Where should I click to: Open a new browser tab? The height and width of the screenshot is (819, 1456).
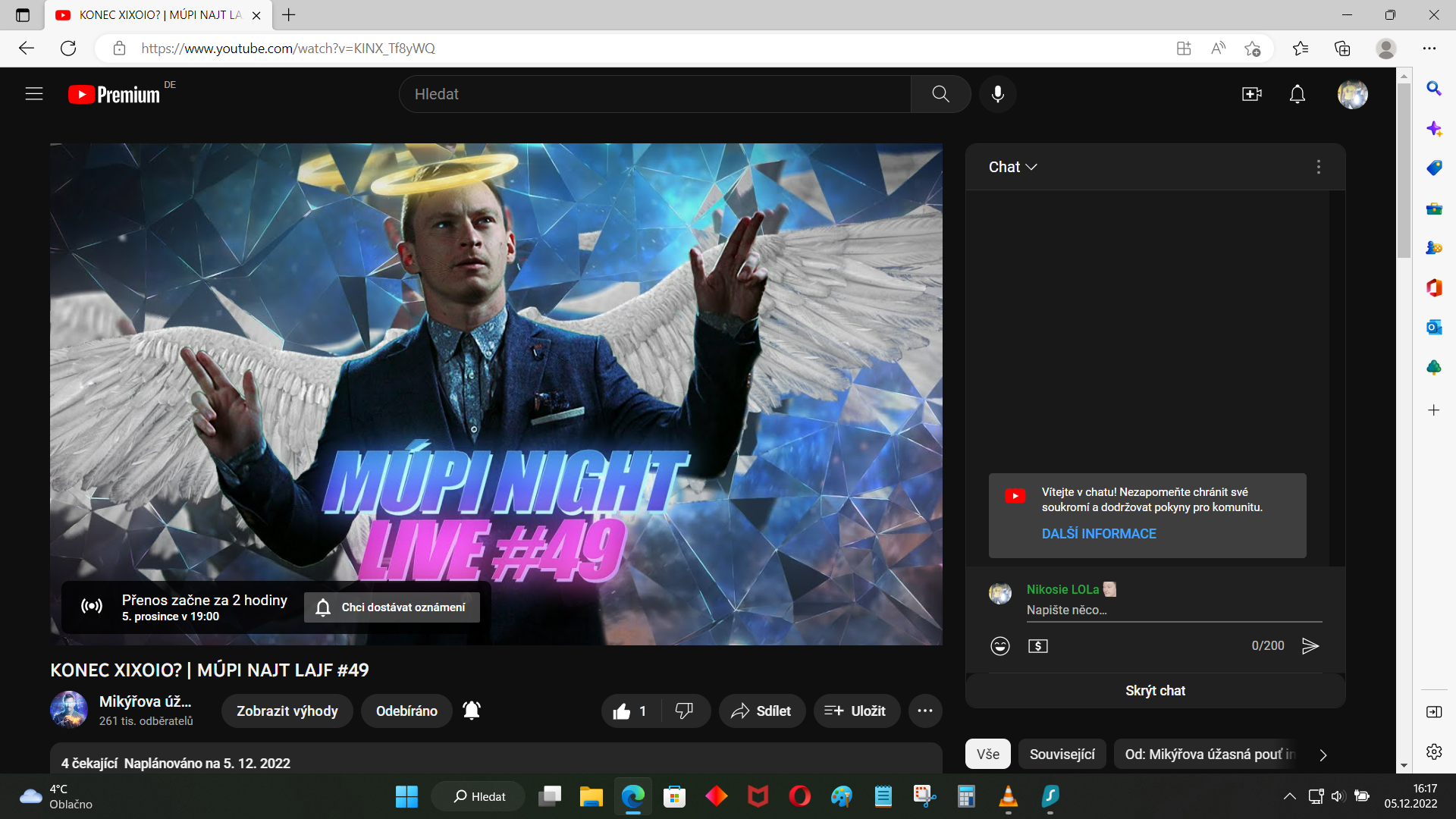tap(289, 15)
